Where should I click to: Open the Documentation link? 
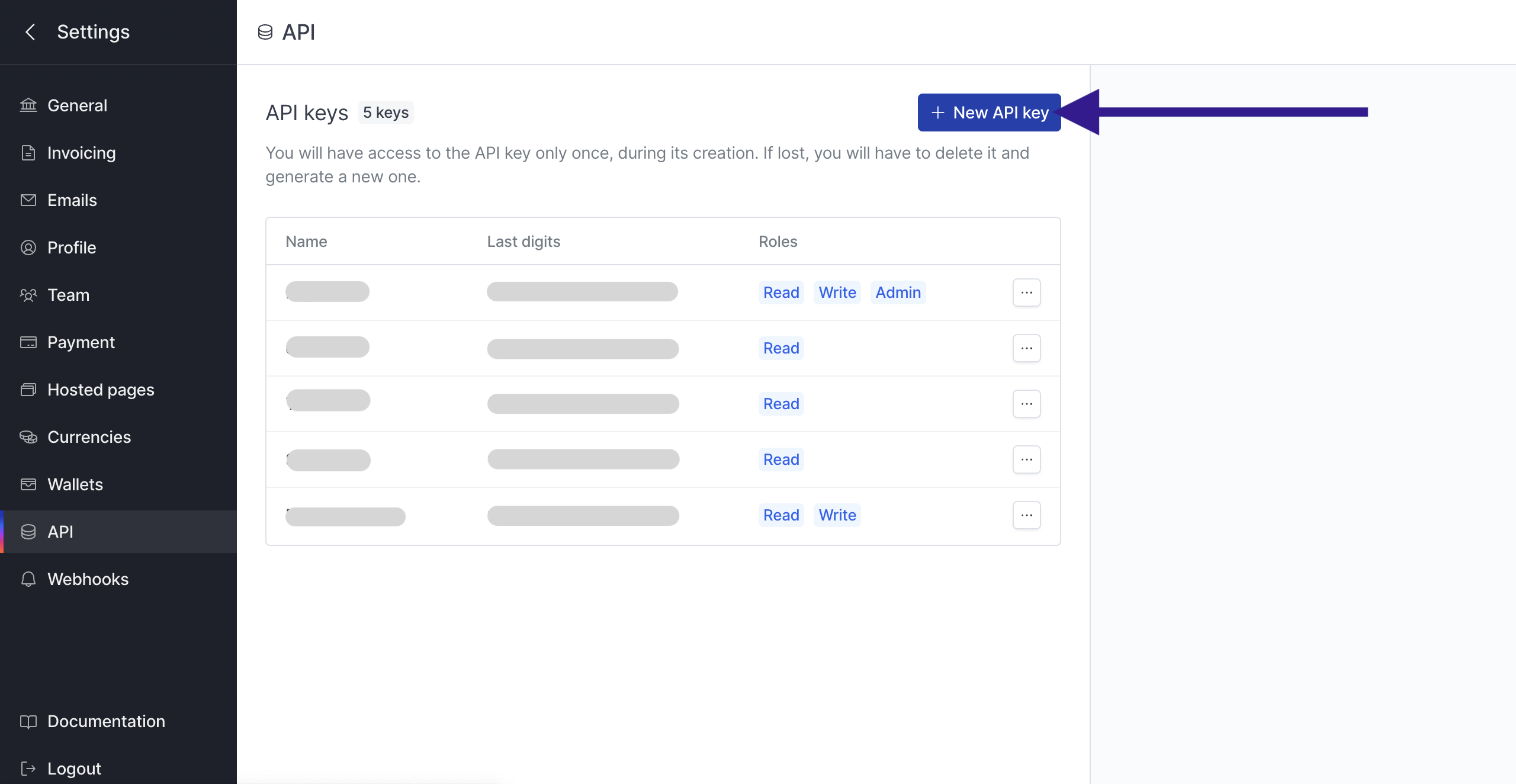coord(106,721)
